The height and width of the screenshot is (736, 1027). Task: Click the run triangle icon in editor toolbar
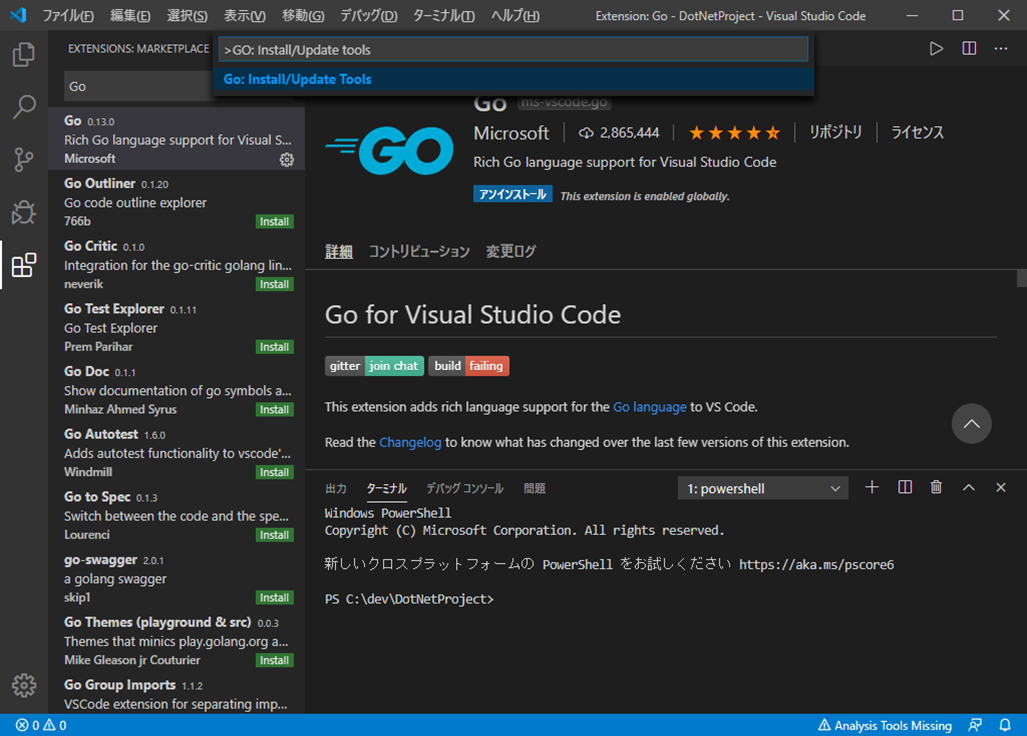pos(936,48)
